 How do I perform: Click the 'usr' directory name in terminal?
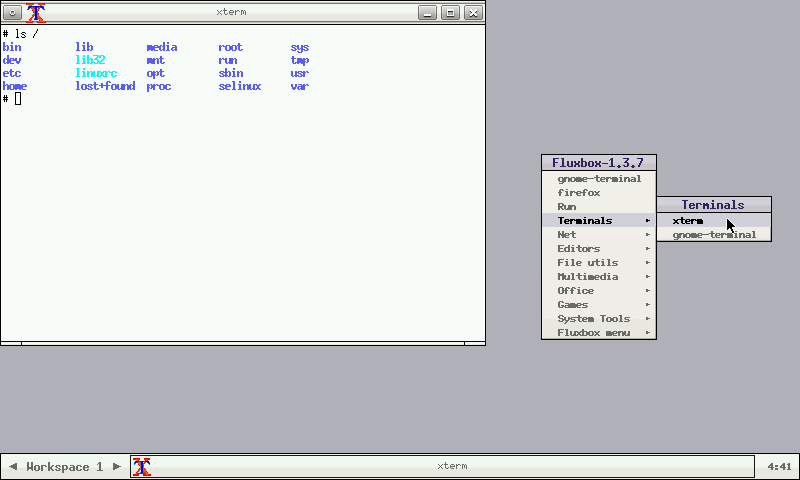click(x=300, y=73)
